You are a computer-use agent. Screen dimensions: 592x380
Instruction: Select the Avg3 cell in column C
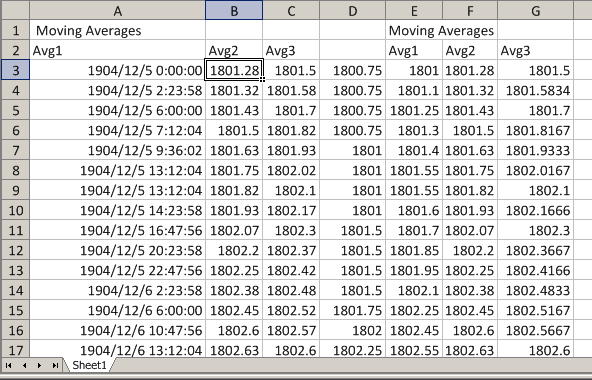coord(291,50)
